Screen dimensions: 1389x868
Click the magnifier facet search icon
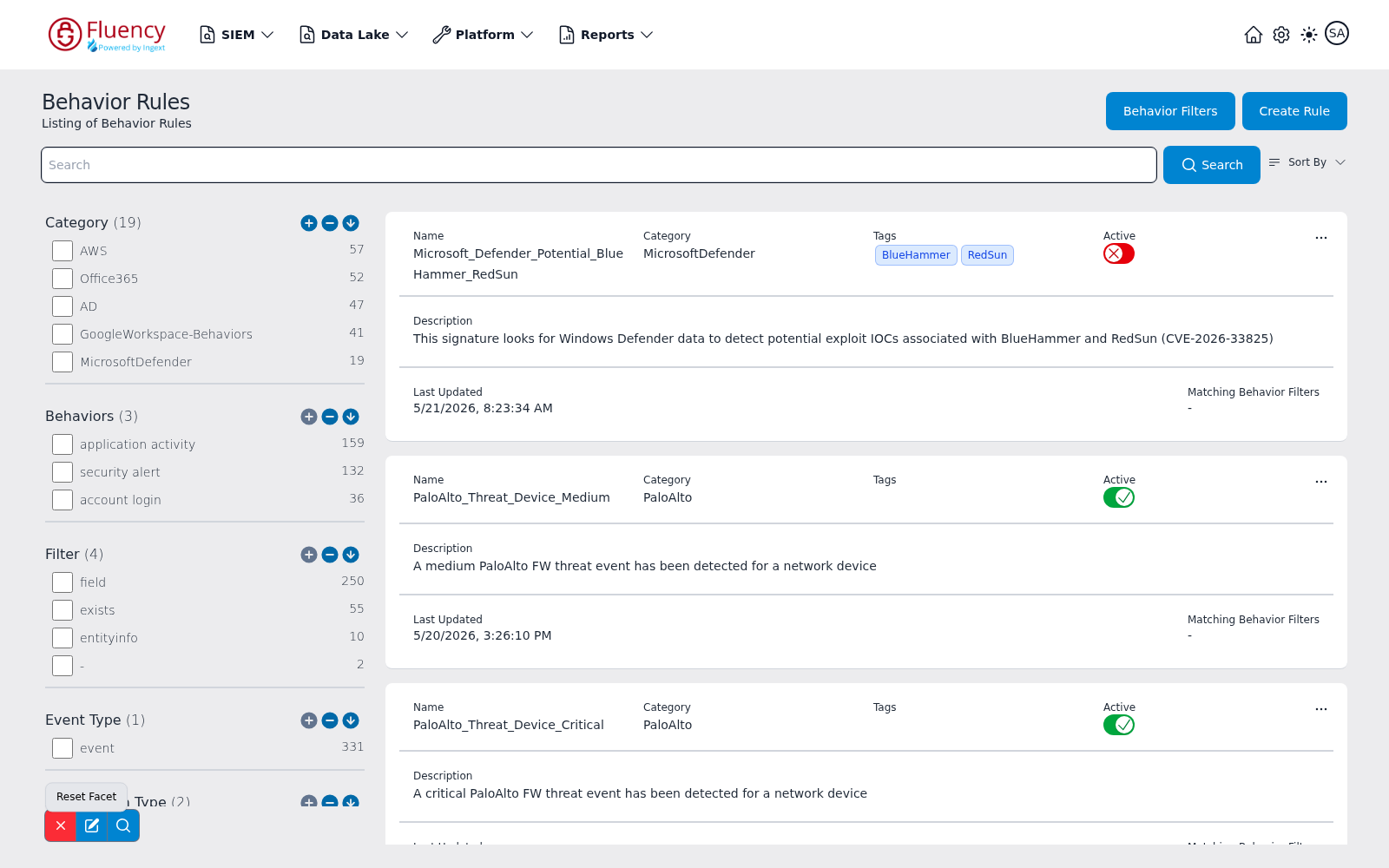[123, 825]
